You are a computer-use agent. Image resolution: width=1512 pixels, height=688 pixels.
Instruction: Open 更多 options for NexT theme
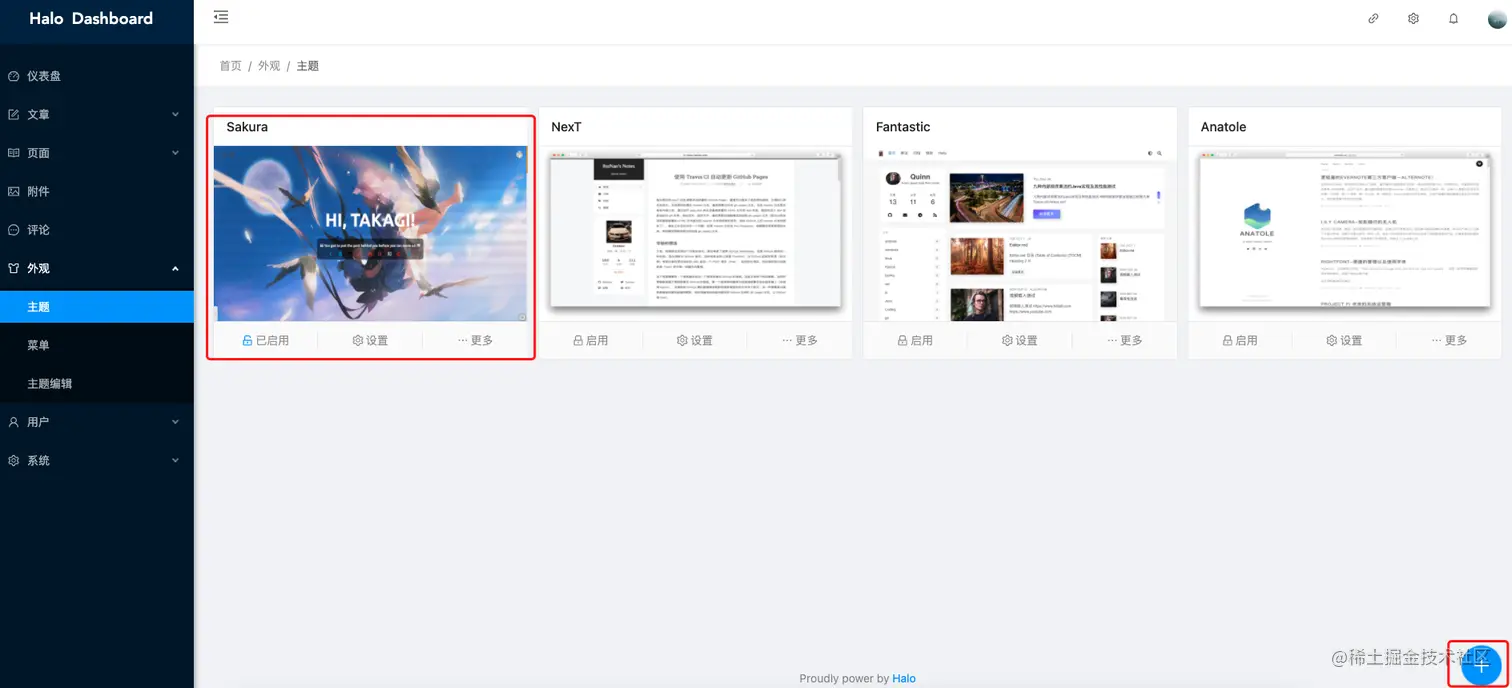[x=800, y=341]
